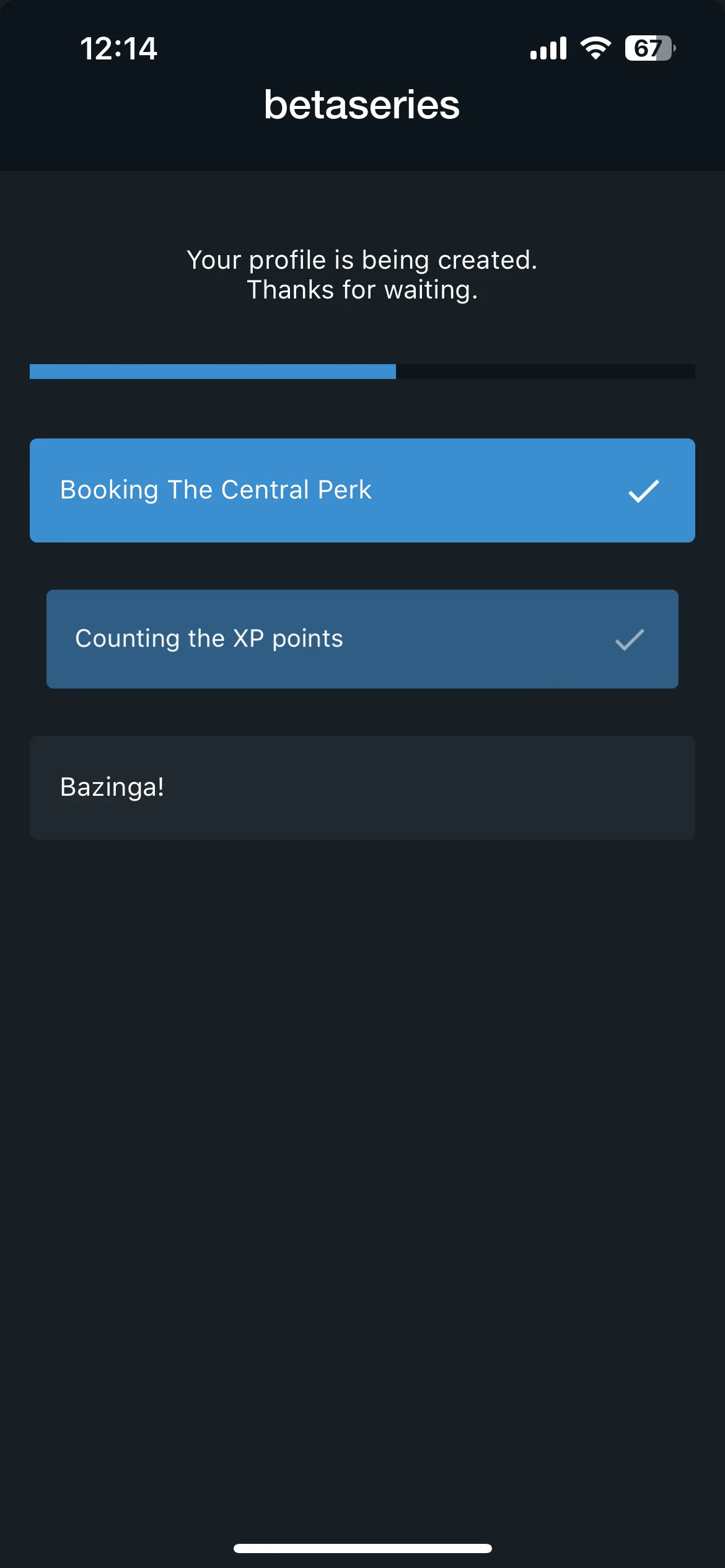The width and height of the screenshot is (725, 1568).
Task: Tap the cellular signal bars icon
Action: [548, 48]
